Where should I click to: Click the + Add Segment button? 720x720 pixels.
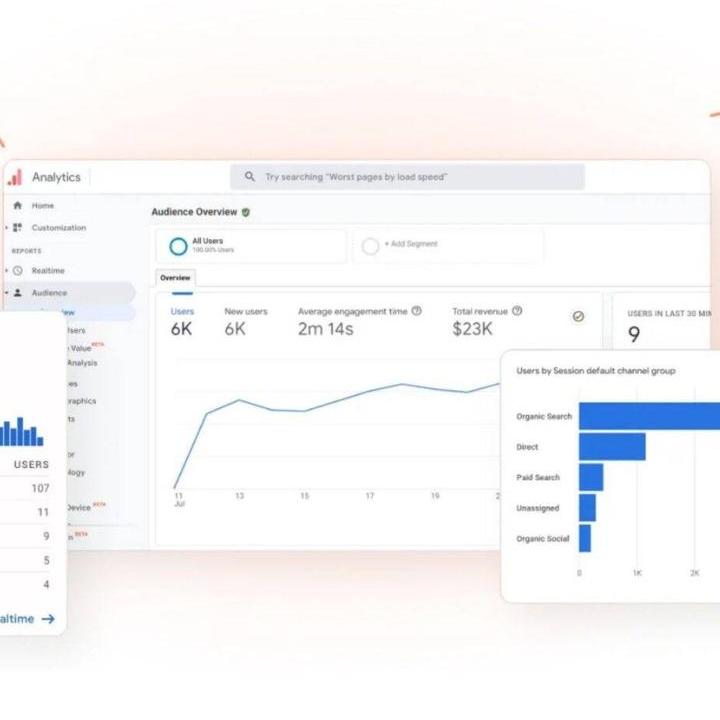coord(411,244)
